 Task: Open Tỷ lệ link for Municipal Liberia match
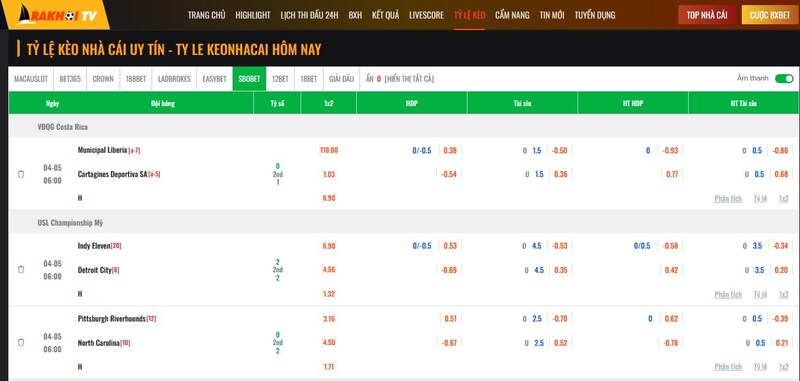click(x=760, y=198)
